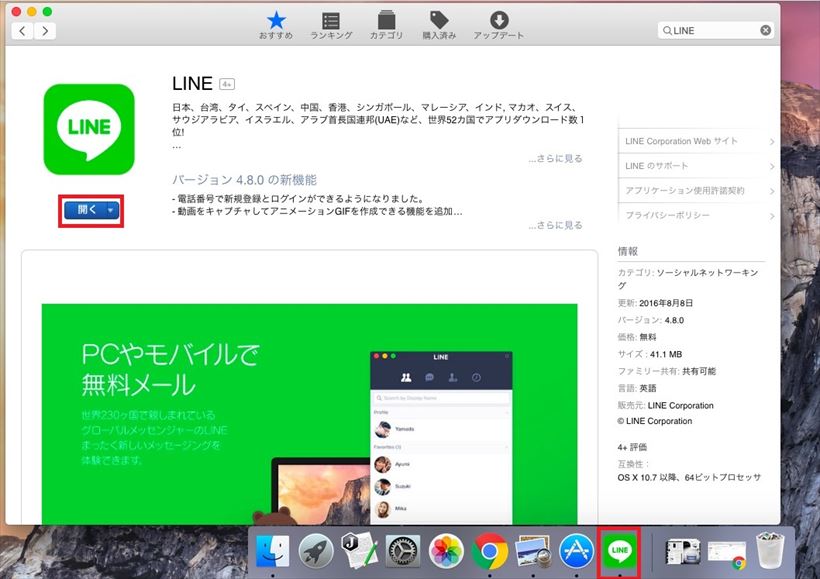Image resolution: width=820 pixels, height=579 pixels.
Task: Click the © LINE Corporation copyright text
Action: coord(655,421)
